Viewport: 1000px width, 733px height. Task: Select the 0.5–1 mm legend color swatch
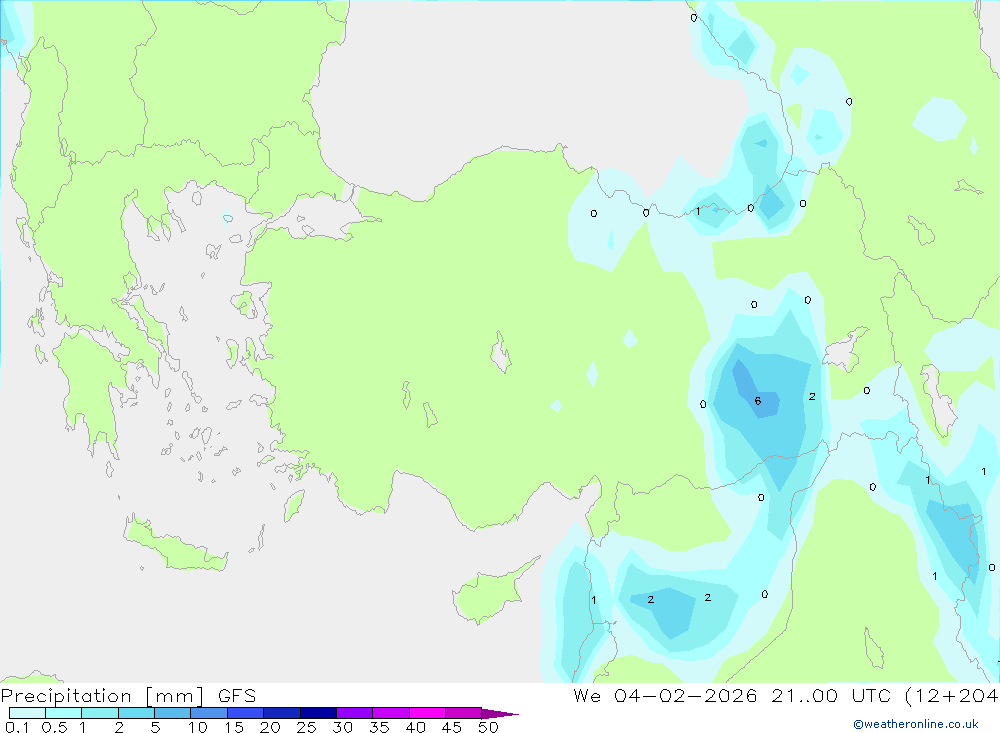pos(64,713)
